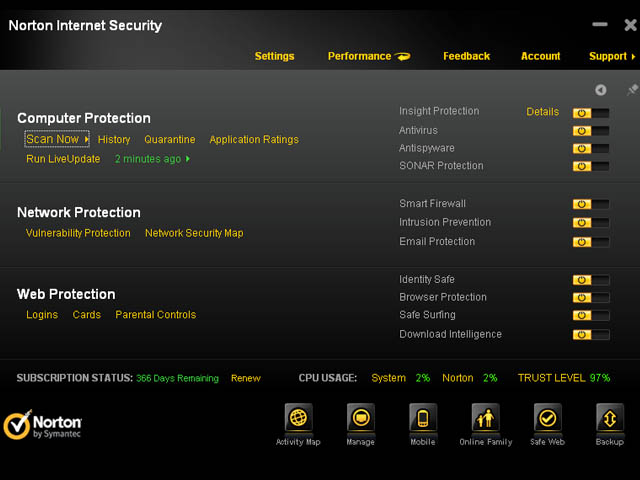Screen dimensions: 640x480
Task: Toggle the Safe Surfing switch
Action: tap(590, 316)
